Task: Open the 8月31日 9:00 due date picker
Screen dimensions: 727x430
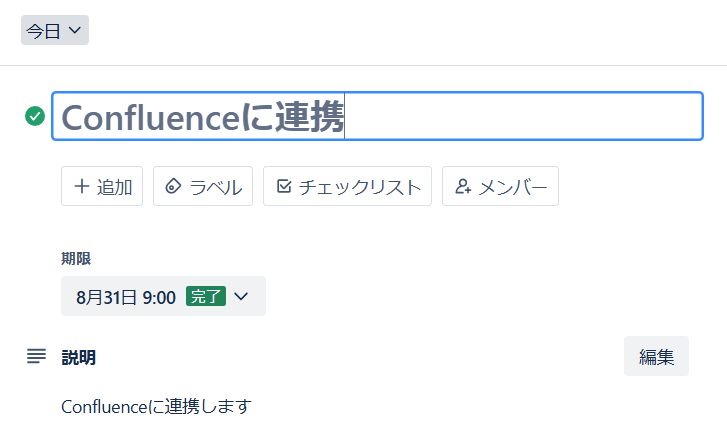Action: click(126, 297)
